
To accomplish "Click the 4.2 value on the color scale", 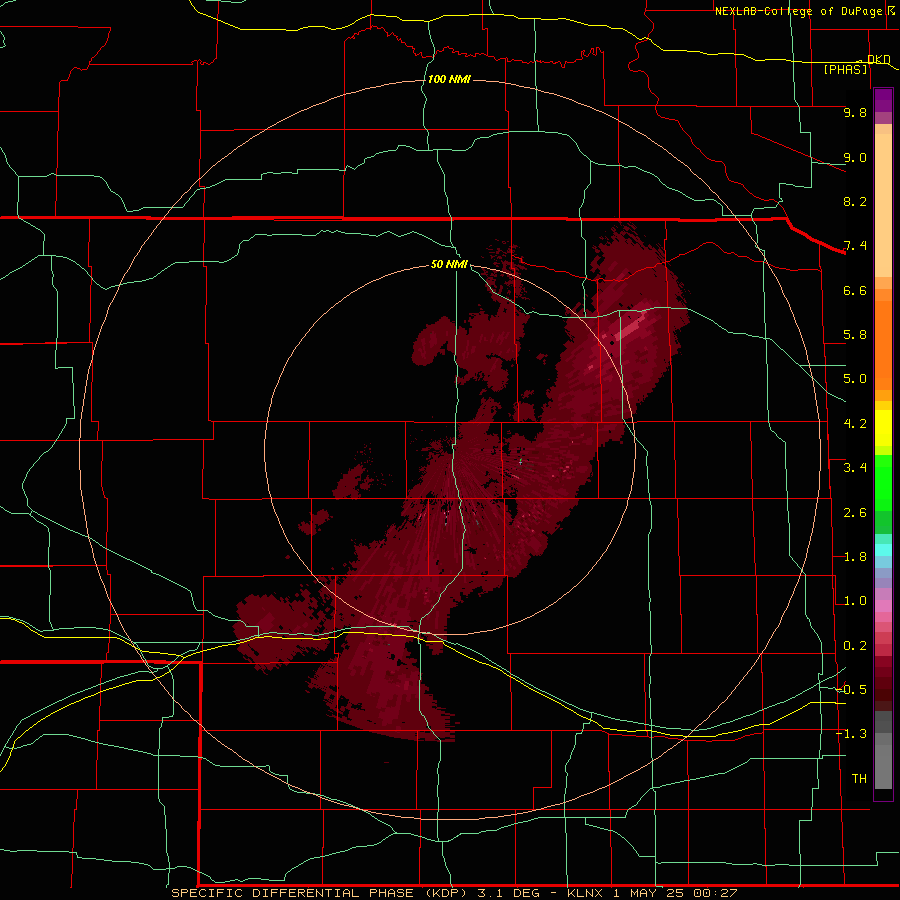I will 855,424.
